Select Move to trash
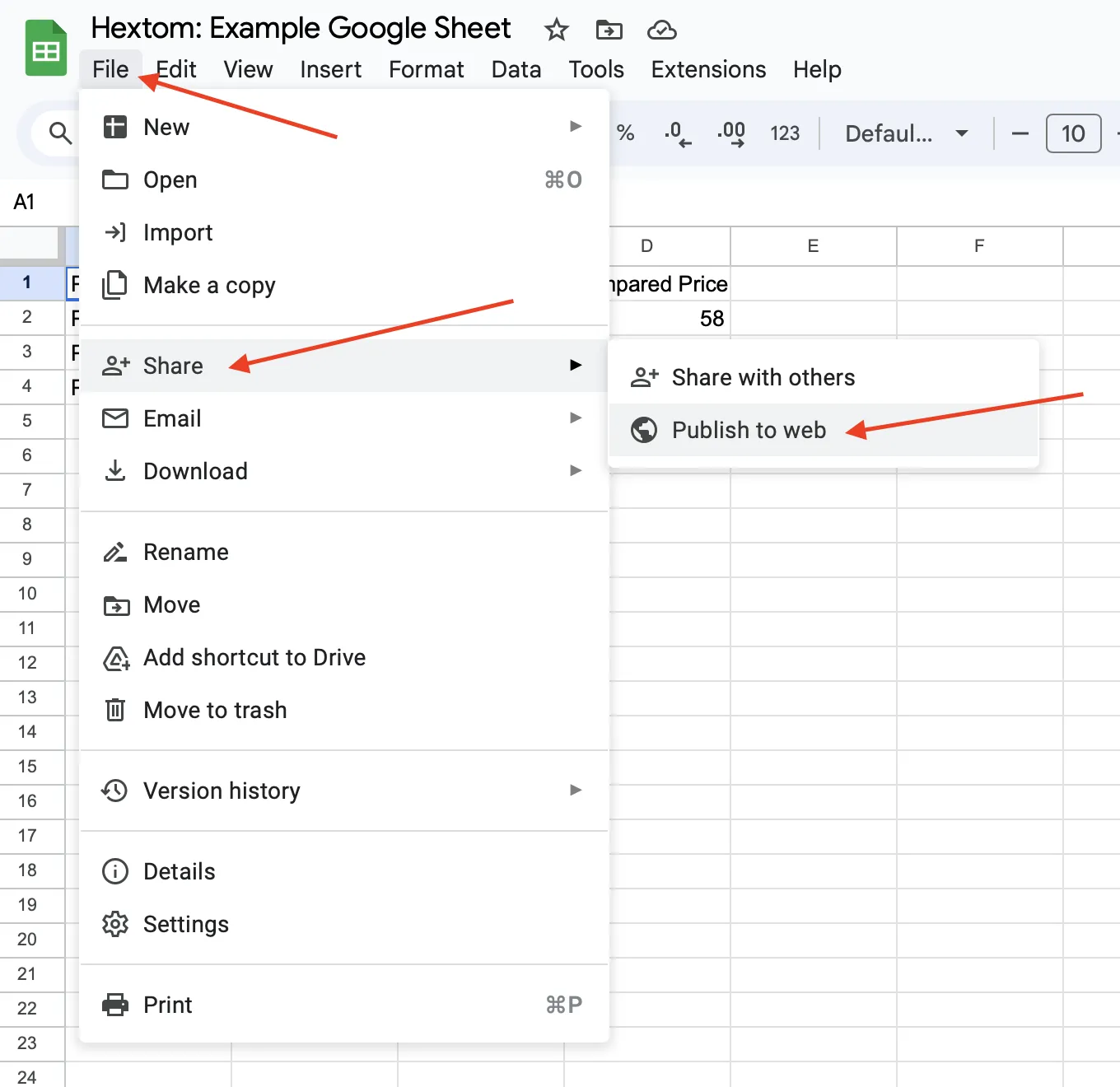The image size is (1120, 1087). tap(344, 710)
